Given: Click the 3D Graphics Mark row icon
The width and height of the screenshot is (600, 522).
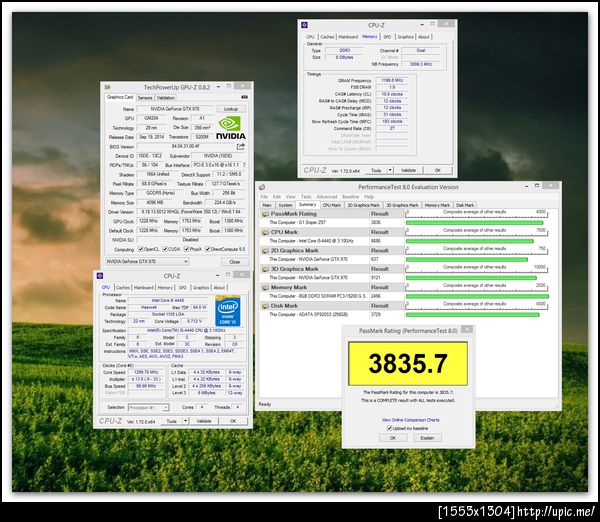Looking at the screenshot, I should click(x=265, y=269).
